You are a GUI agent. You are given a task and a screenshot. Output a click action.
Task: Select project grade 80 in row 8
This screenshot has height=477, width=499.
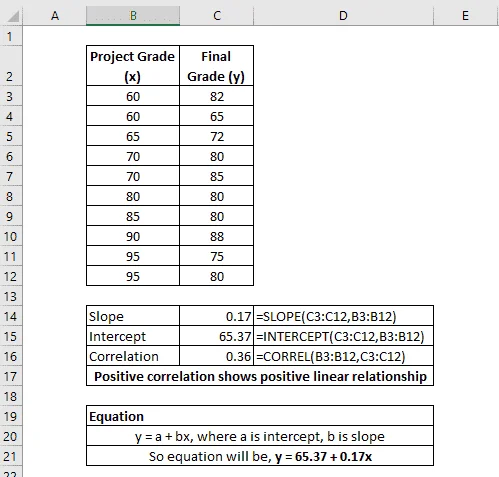pyautogui.click(x=133, y=196)
